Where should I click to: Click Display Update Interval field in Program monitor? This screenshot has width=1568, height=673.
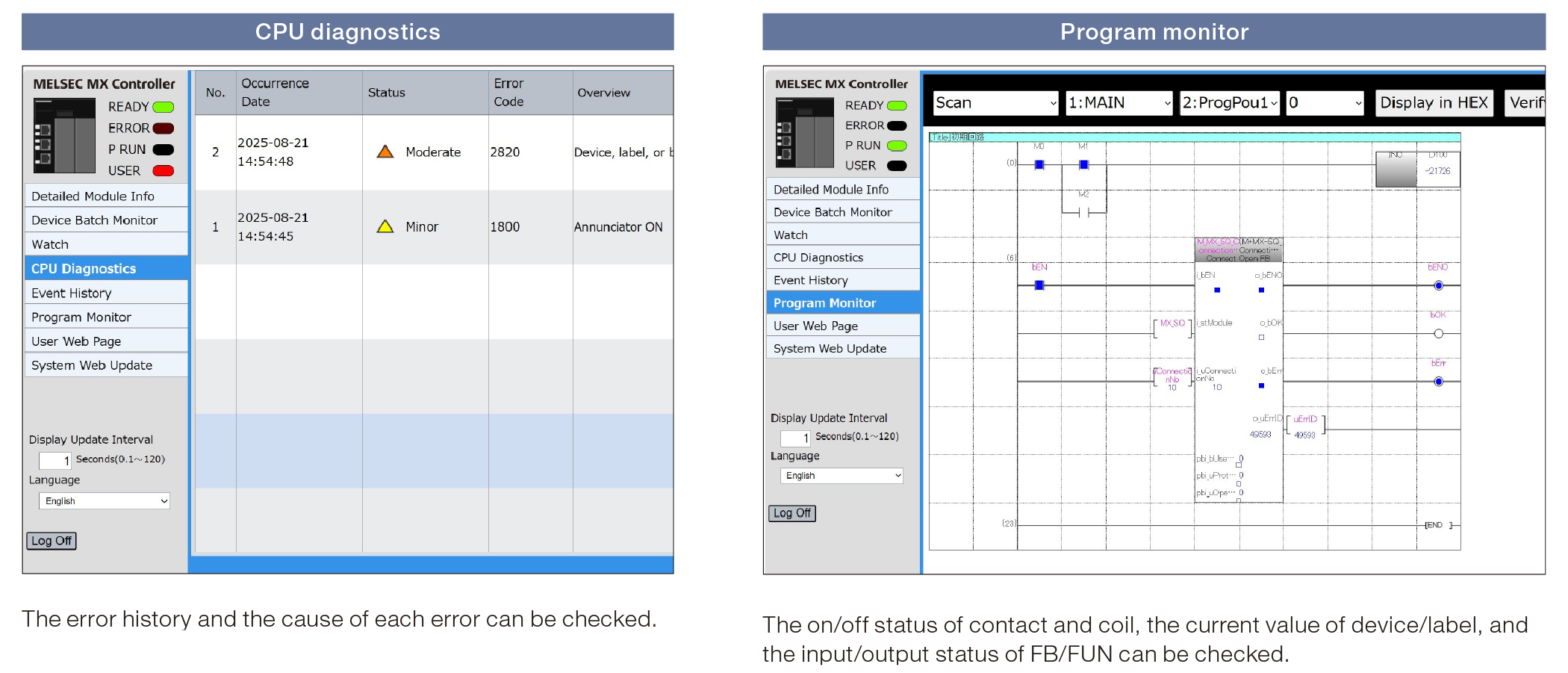[795, 438]
